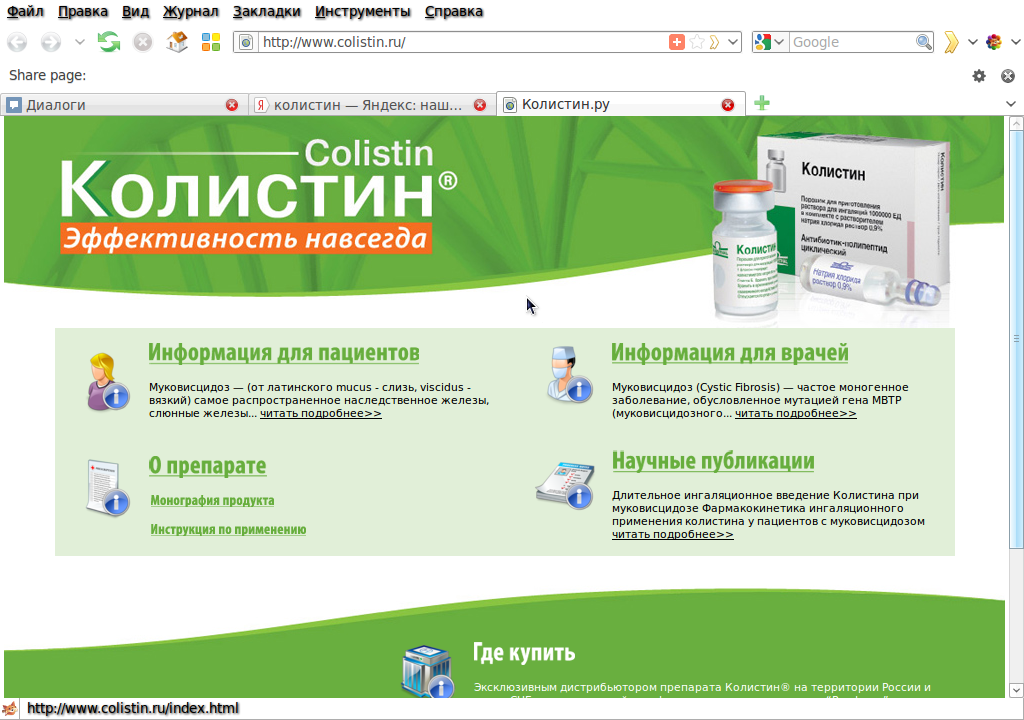Click the Колистин product package image
The image size is (1024, 720).
pyautogui.click(x=831, y=229)
